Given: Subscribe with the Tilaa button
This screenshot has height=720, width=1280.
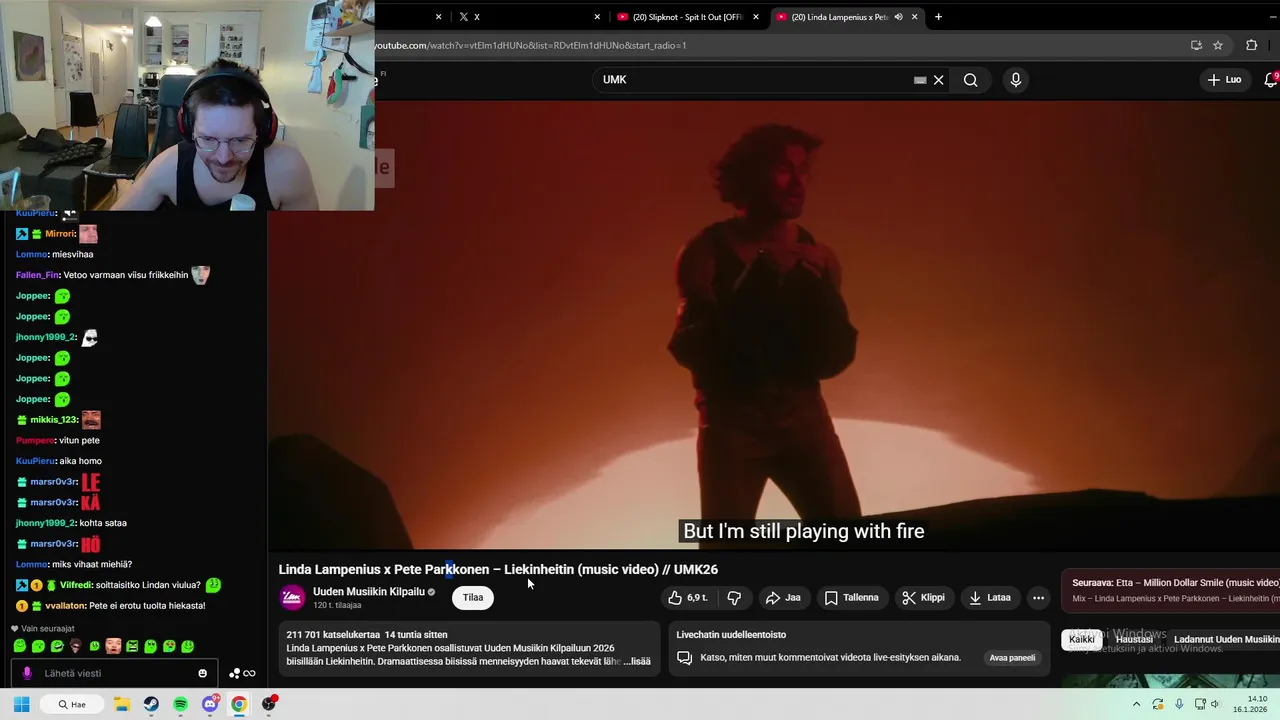Looking at the screenshot, I should 473,598.
